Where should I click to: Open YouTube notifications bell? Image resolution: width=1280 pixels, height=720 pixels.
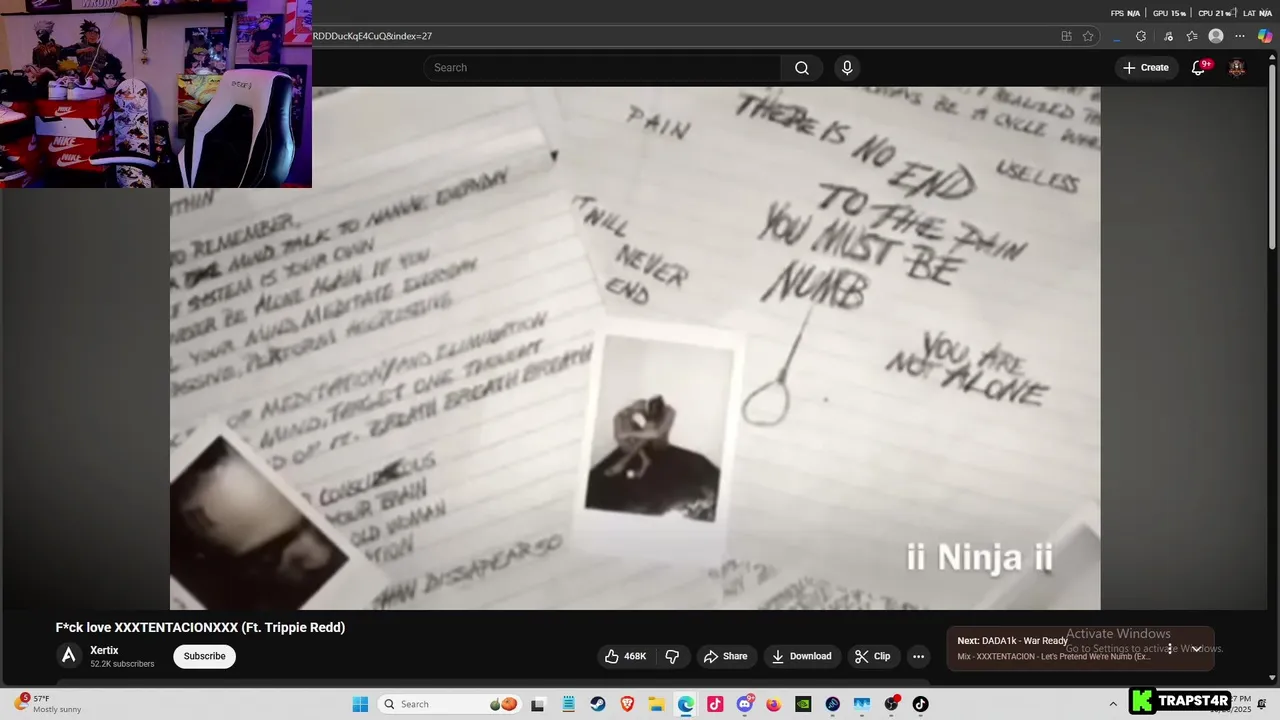[x=1198, y=68]
